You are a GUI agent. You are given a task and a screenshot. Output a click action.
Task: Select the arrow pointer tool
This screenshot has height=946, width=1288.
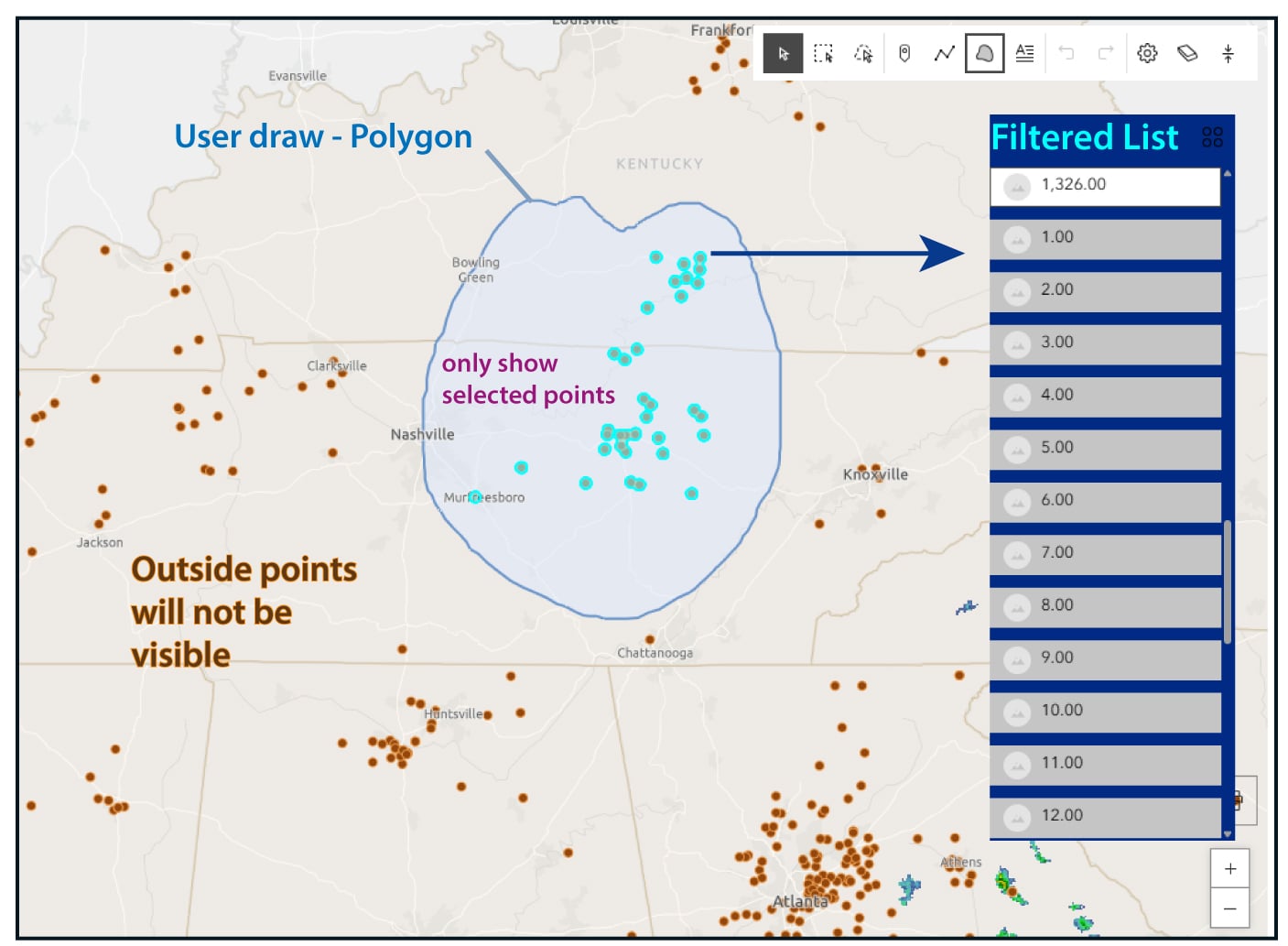tap(784, 54)
